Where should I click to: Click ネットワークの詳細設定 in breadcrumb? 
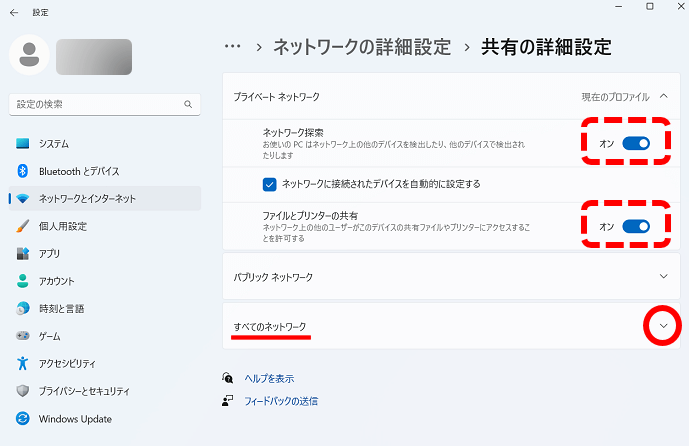362,47
